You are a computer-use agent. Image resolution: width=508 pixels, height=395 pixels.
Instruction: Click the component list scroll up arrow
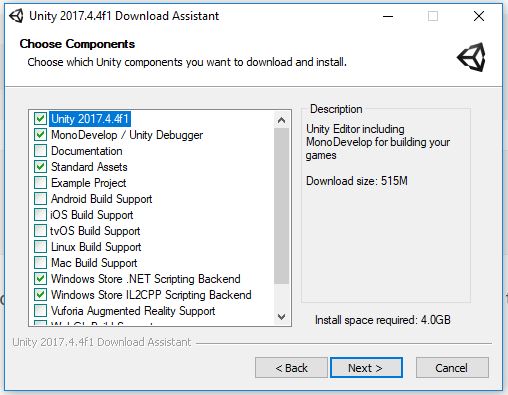click(281, 120)
